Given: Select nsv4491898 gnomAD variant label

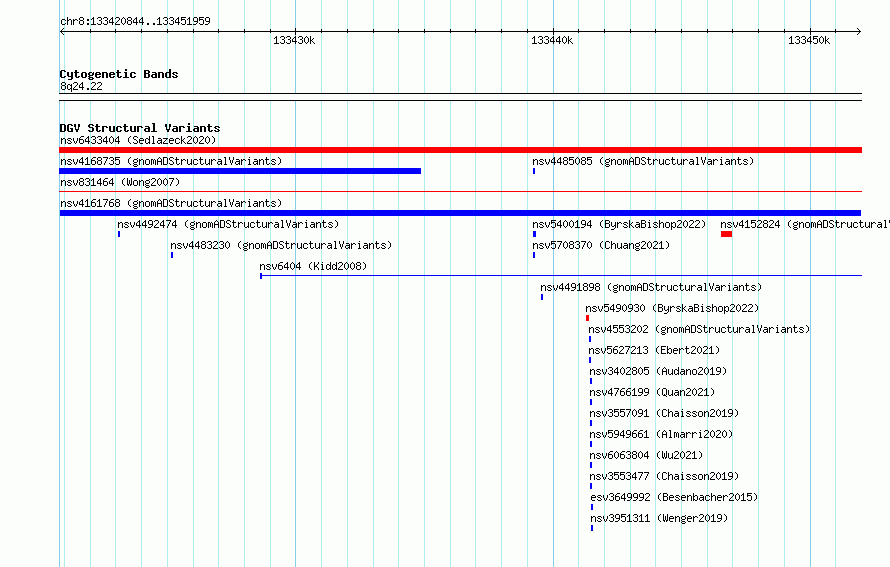Looking at the screenshot, I should coord(651,287).
